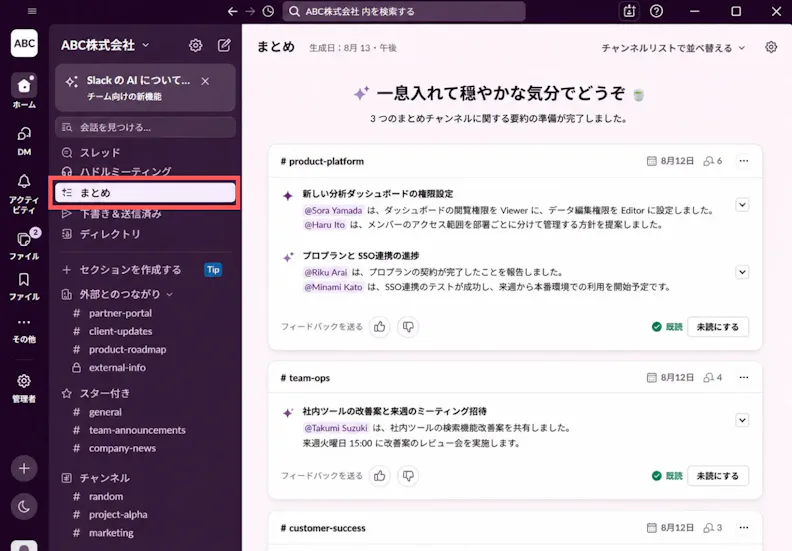The width and height of the screenshot is (792, 551).
Task: Click the @Riku Arai mention
Action: (x=326, y=273)
